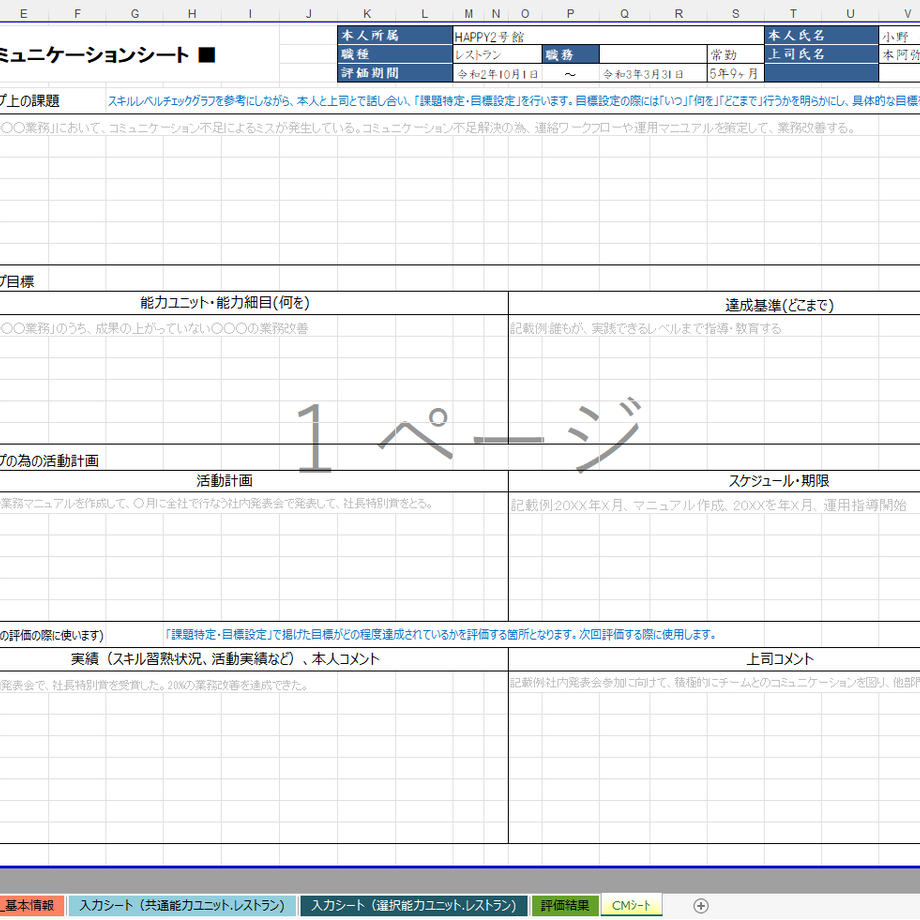Click the 成果の上がっていない〇〇〇の業務改善 example
The image size is (920, 920).
(154, 329)
